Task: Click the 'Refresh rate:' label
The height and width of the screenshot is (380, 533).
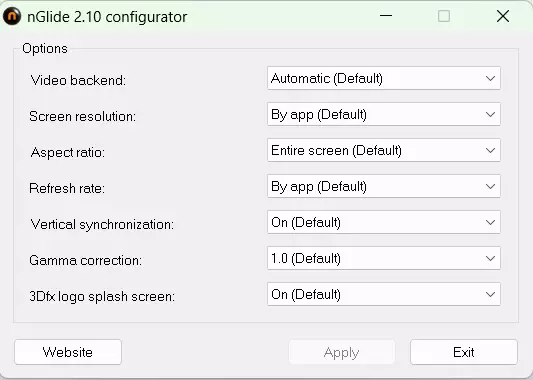Action: click(67, 189)
